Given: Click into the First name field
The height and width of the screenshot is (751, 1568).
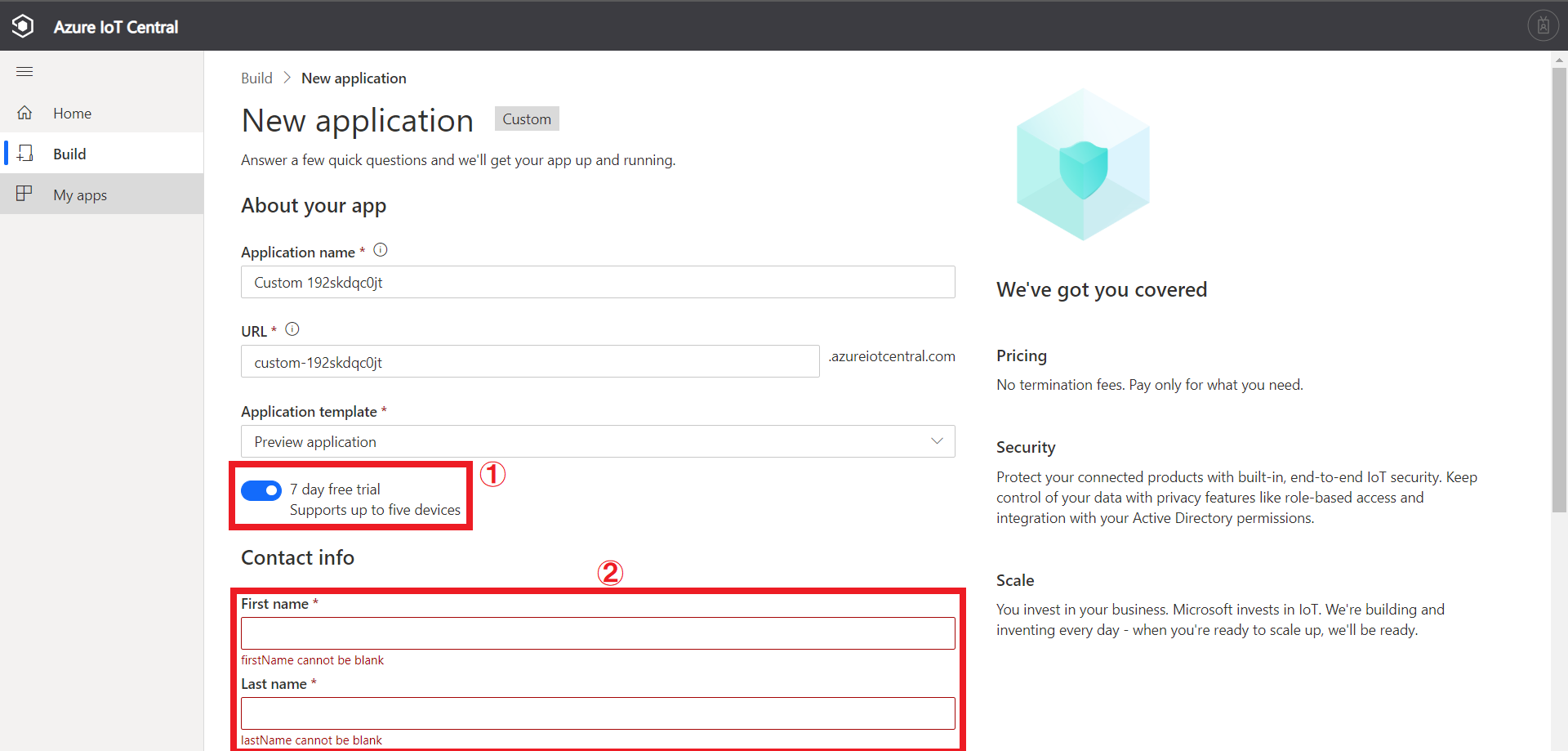Looking at the screenshot, I should click(x=598, y=633).
